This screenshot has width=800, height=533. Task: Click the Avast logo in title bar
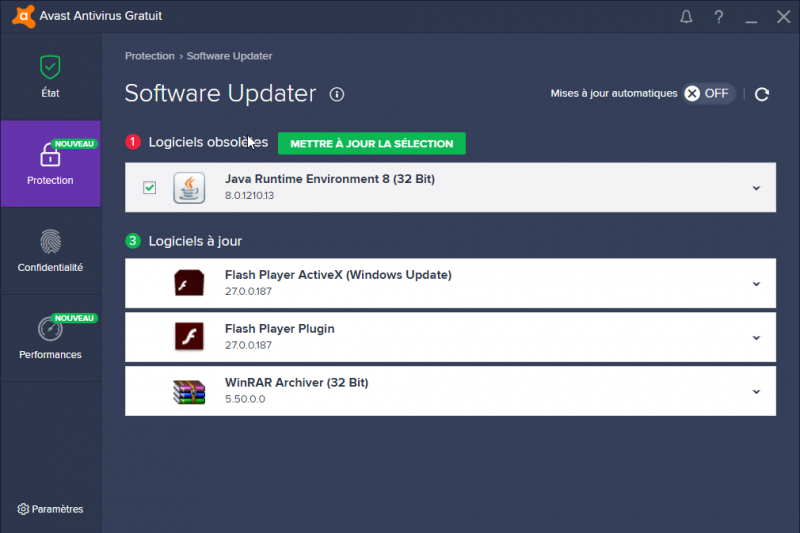coord(23,16)
